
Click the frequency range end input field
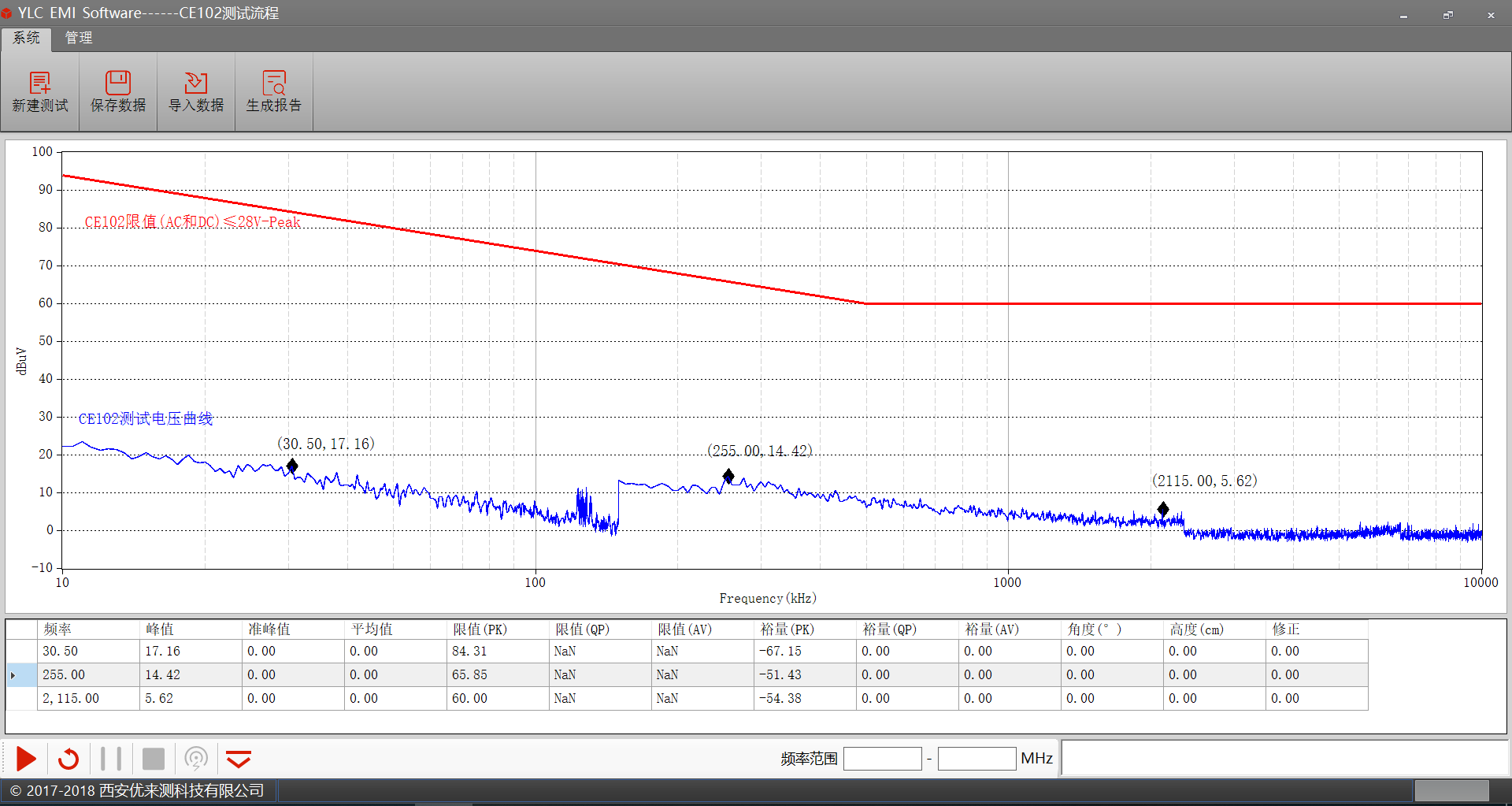[976, 759]
